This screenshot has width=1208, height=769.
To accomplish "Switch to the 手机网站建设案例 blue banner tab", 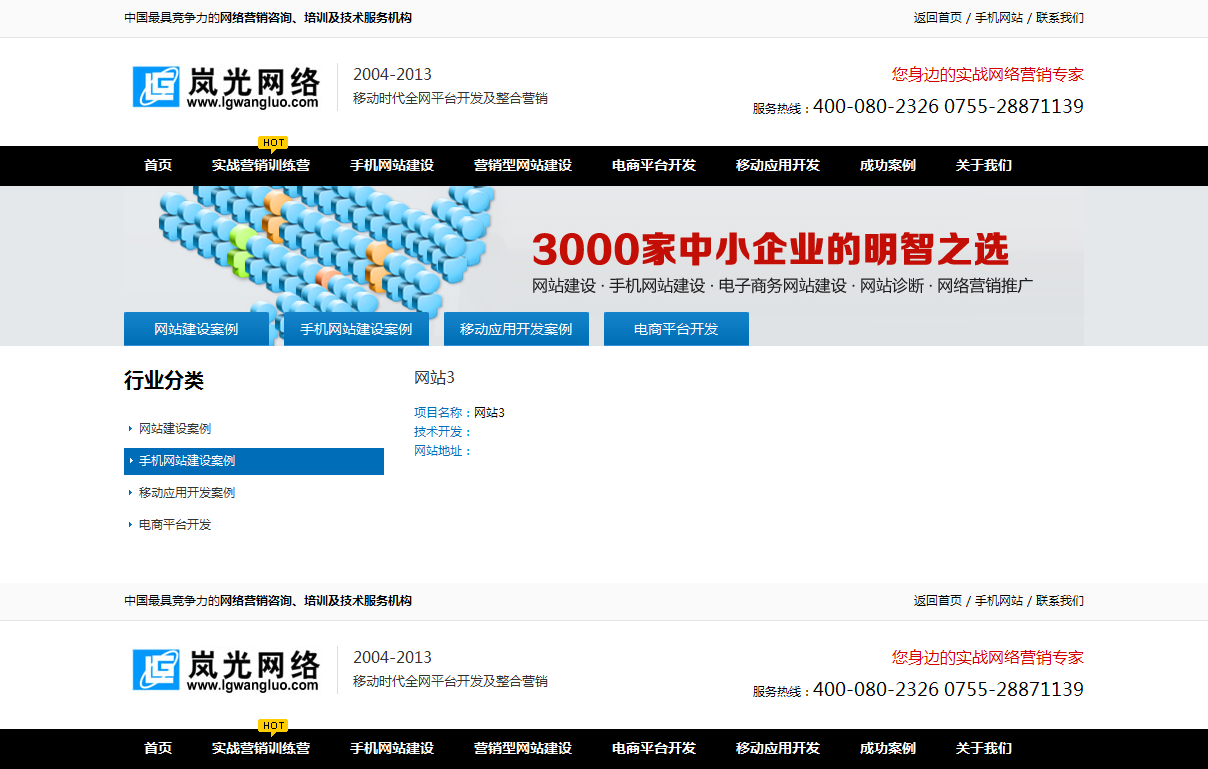I will click(x=356, y=329).
